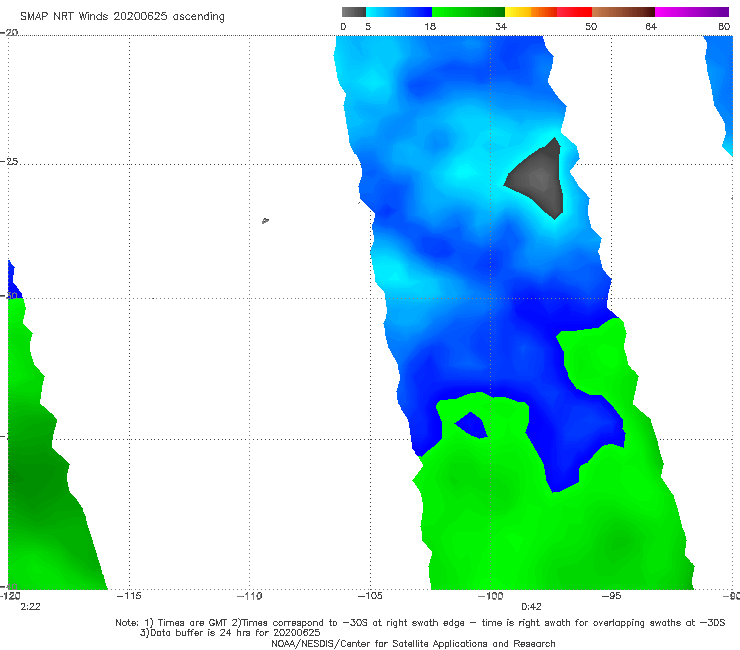Click the magenta segment of the color bar
The image size is (740, 650).
[x=691, y=12]
